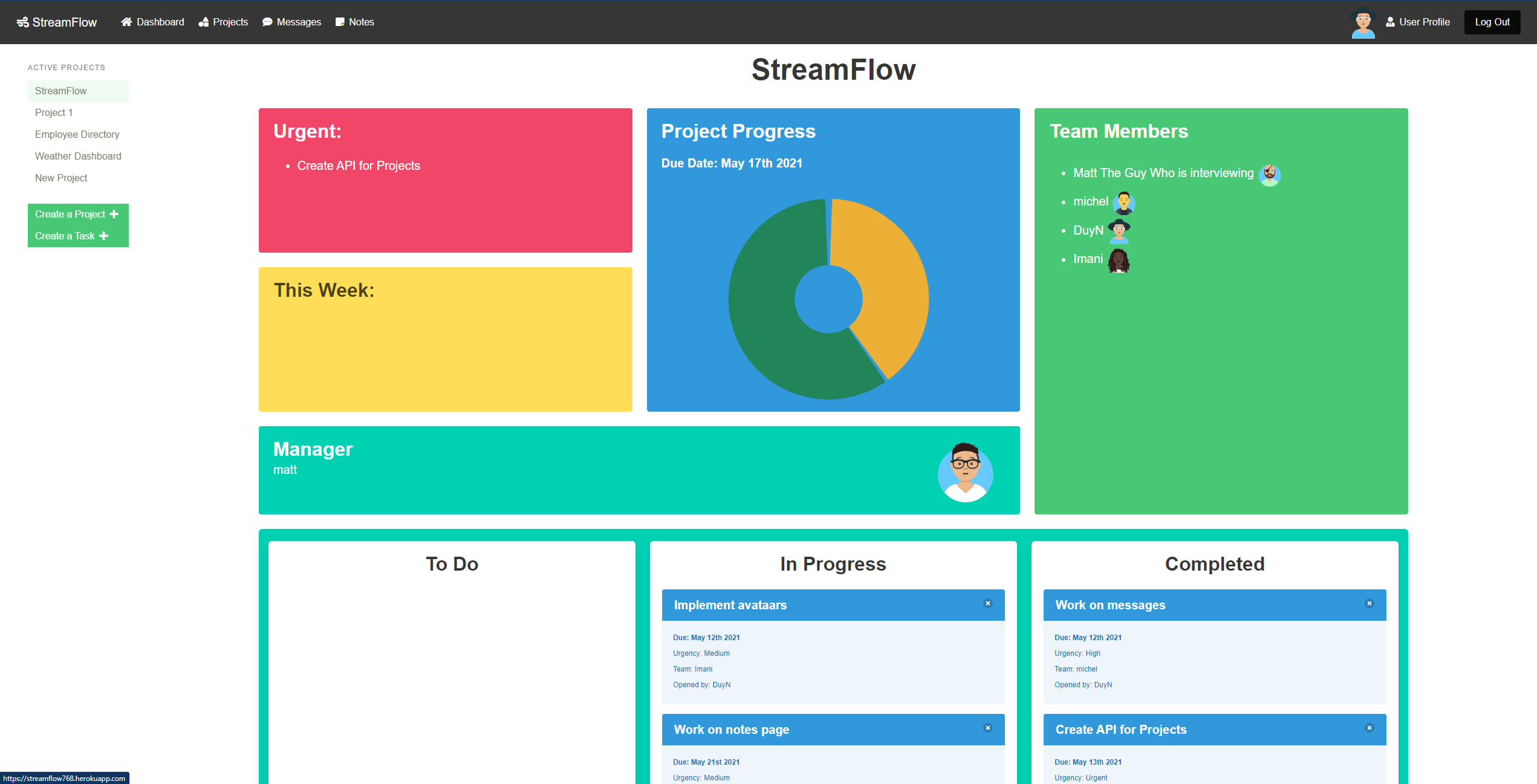
Task: Click Create a Project button
Action: point(77,214)
